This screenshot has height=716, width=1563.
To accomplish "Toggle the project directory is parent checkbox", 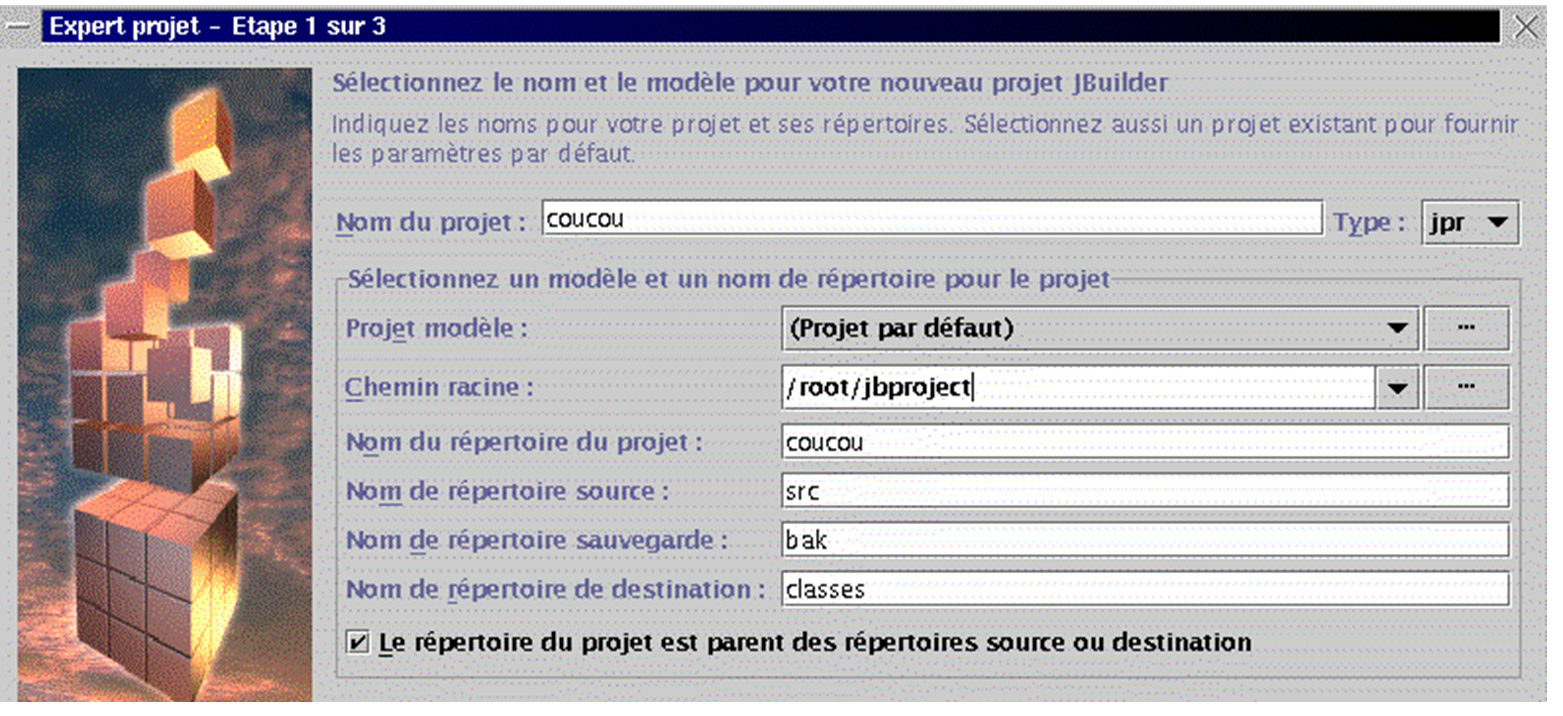I will (356, 642).
